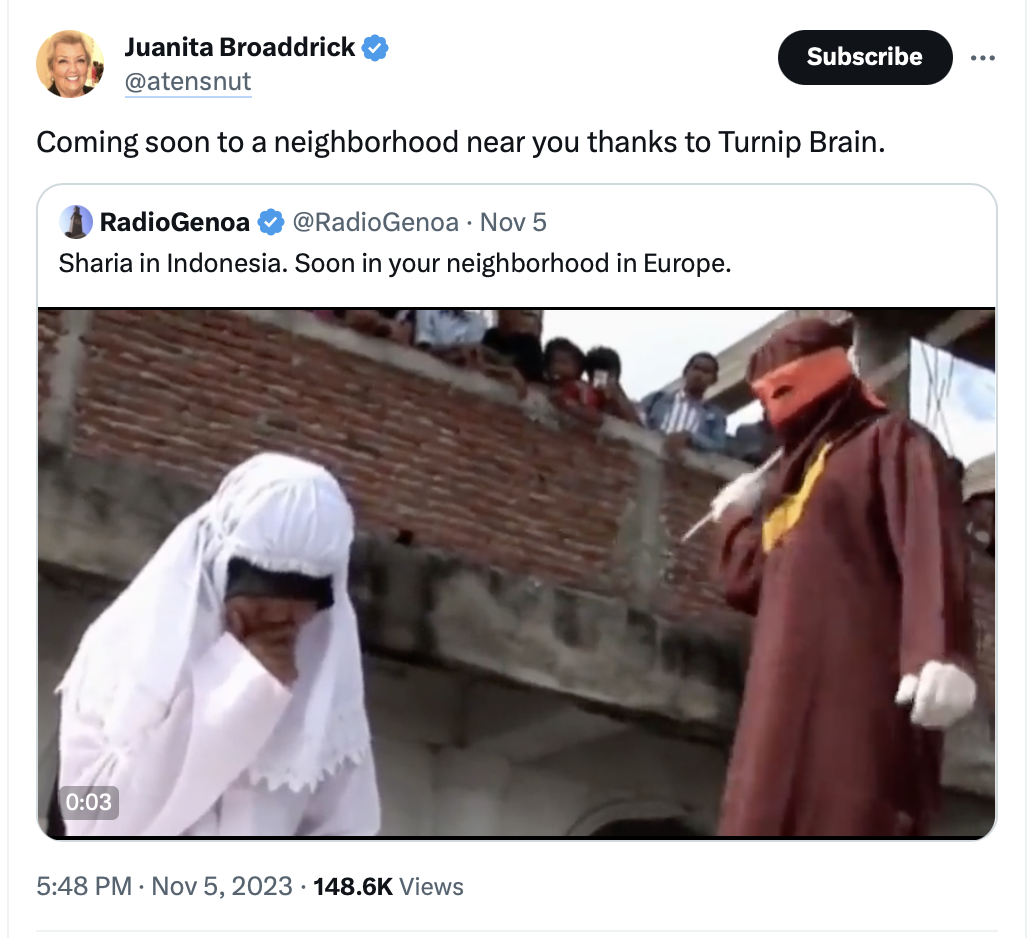Click the Nov 5 date of quoted tweet
The height and width of the screenshot is (938, 1032).
coord(513,222)
